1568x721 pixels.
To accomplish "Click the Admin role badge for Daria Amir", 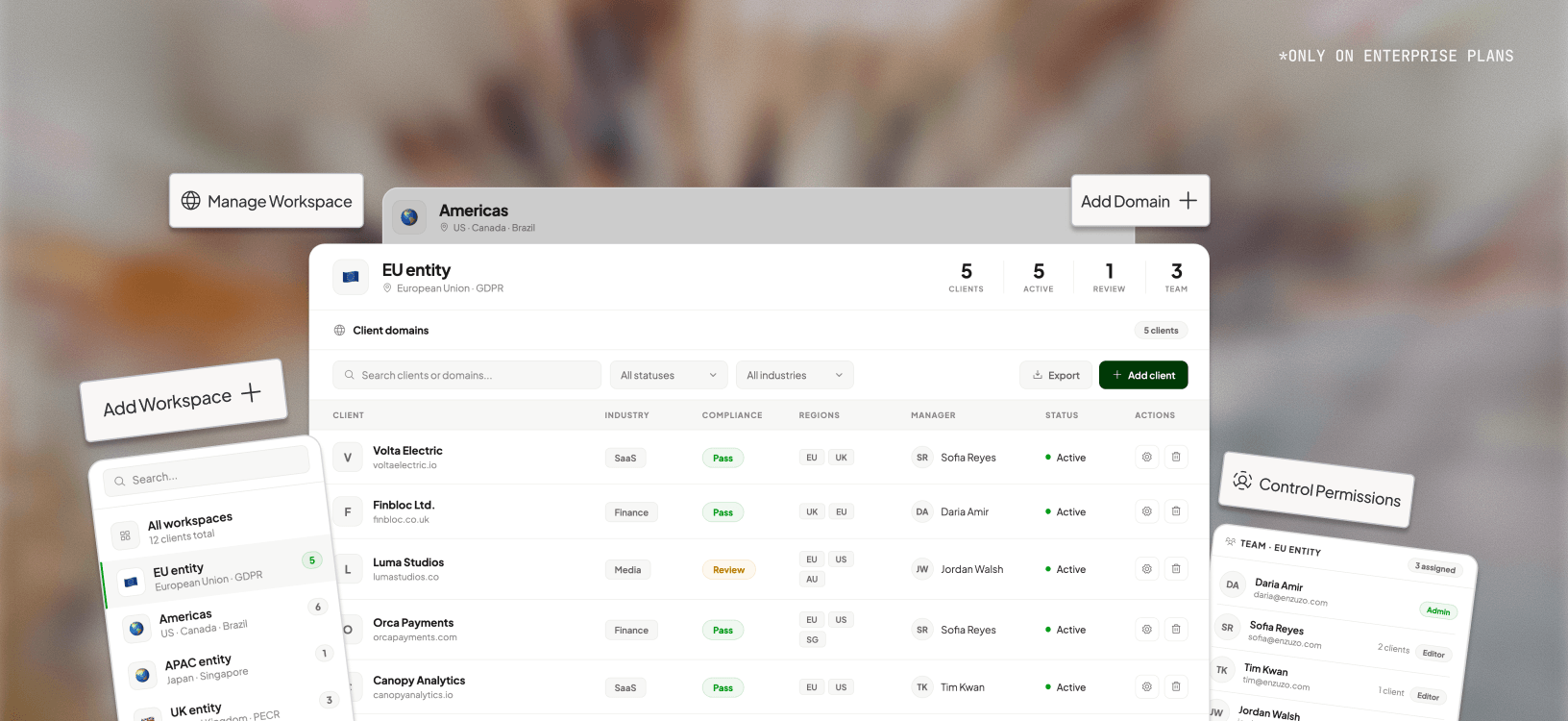I will 1438,610.
